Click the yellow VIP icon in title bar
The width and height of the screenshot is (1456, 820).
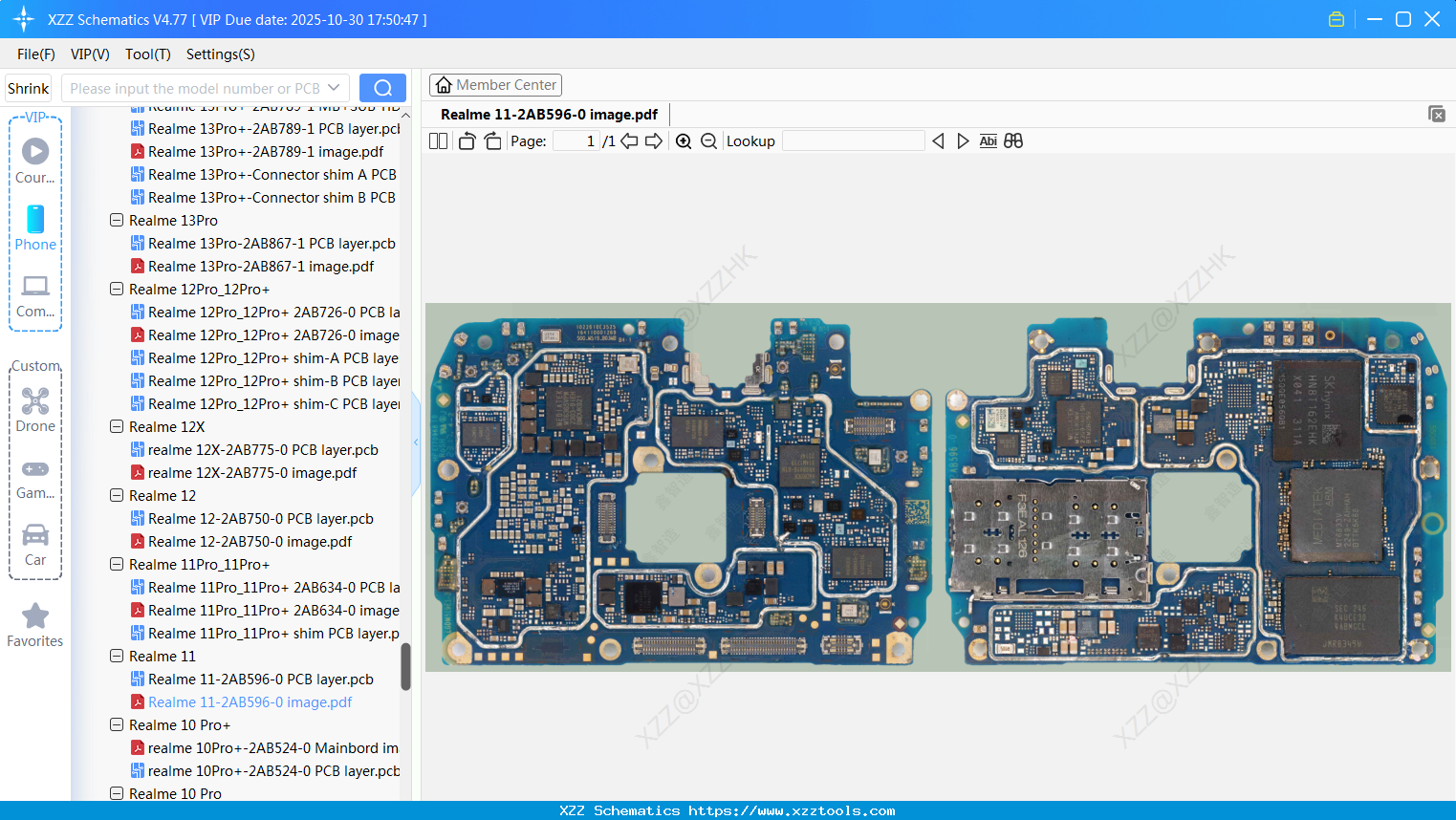pos(1336,19)
